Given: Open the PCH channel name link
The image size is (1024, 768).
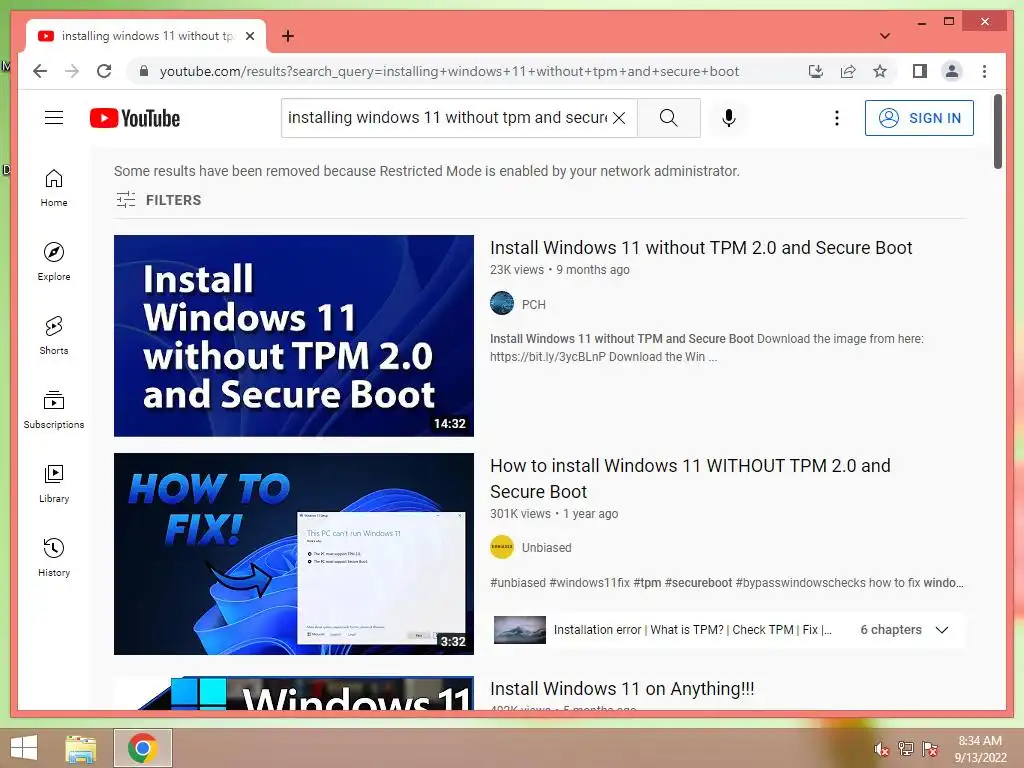Looking at the screenshot, I should pyautogui.click(x=534, y=304).
